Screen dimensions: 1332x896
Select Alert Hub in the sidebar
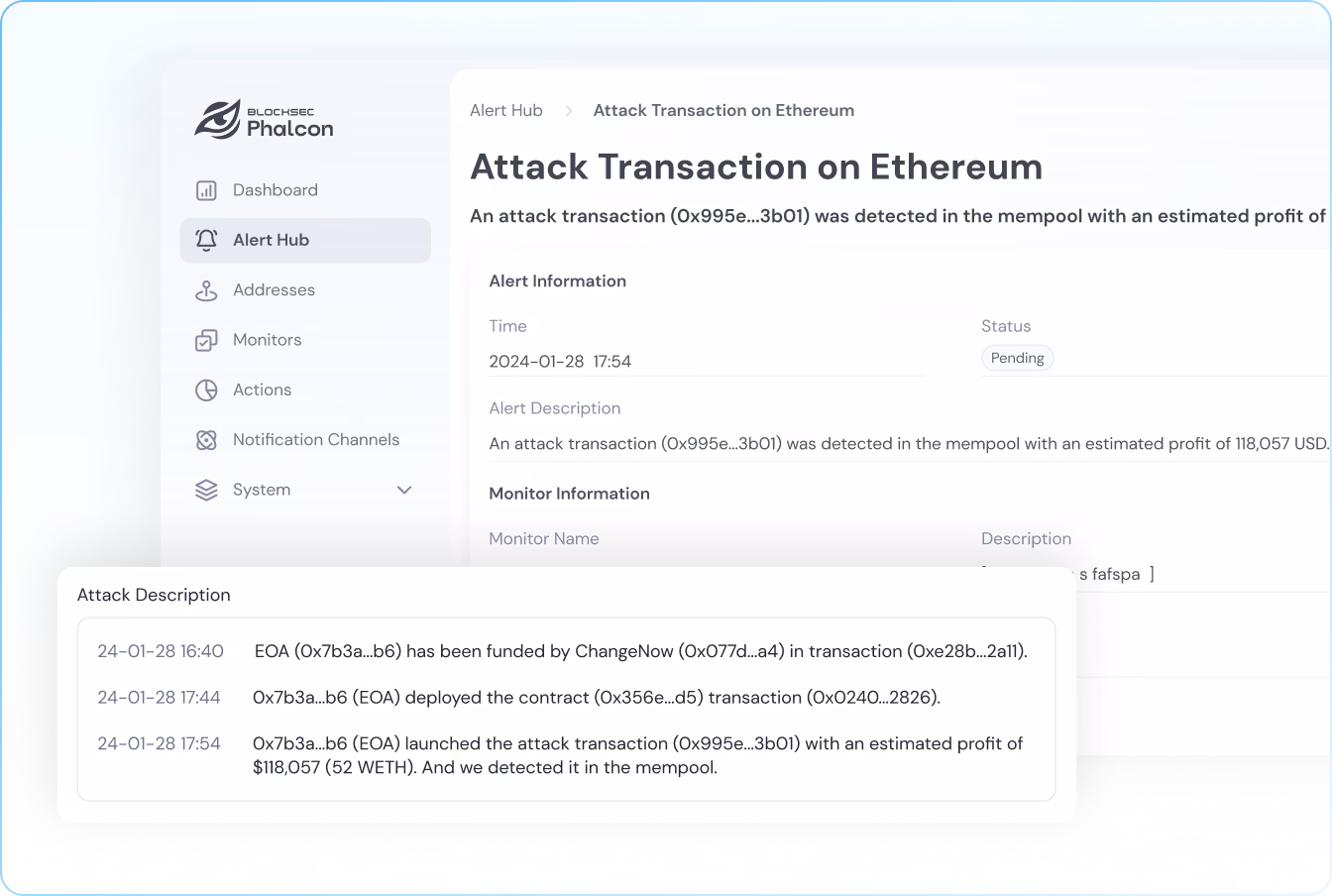pos(271,240)
